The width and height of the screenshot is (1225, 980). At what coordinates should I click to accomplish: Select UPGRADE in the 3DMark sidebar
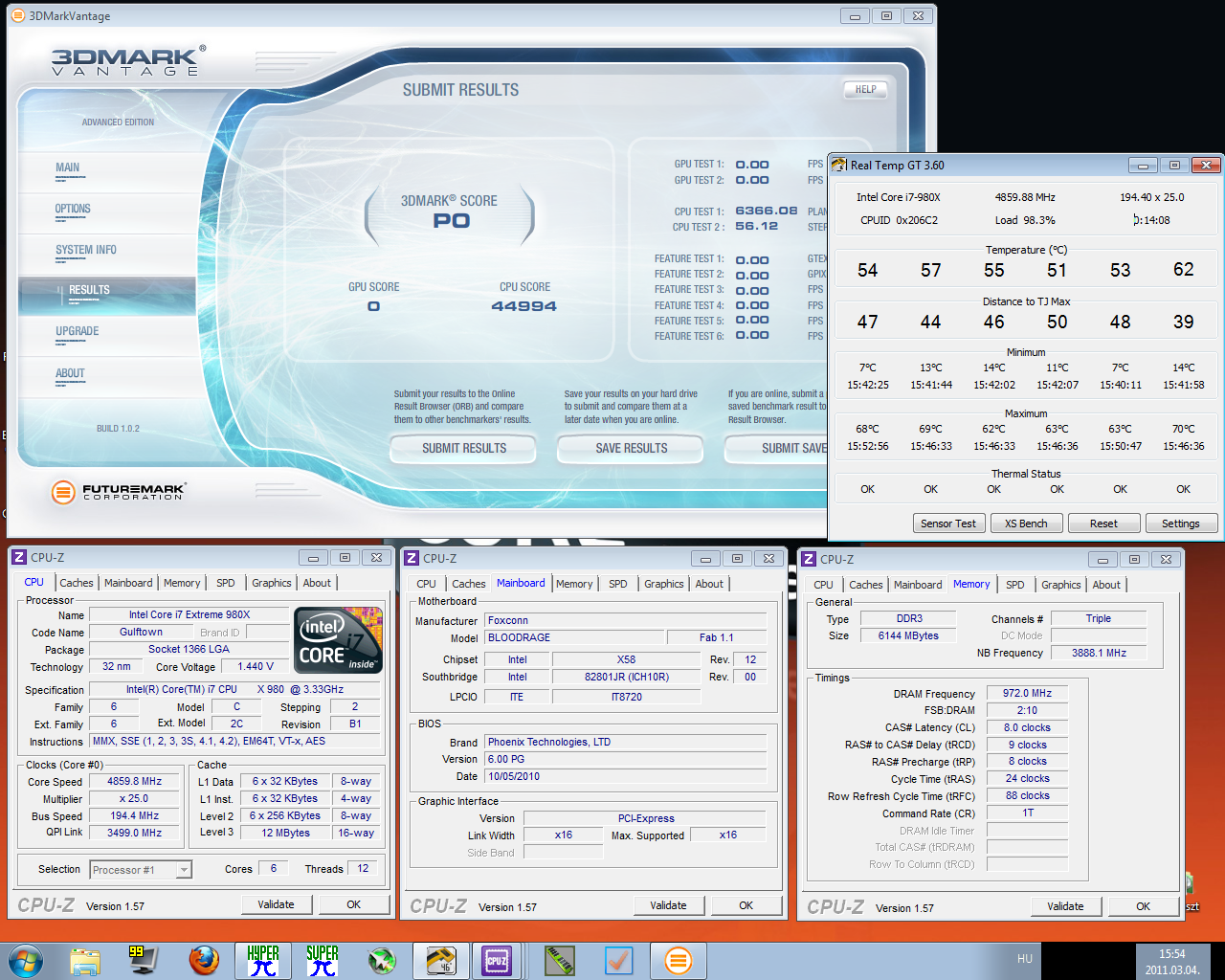click(x=78, y=331)
